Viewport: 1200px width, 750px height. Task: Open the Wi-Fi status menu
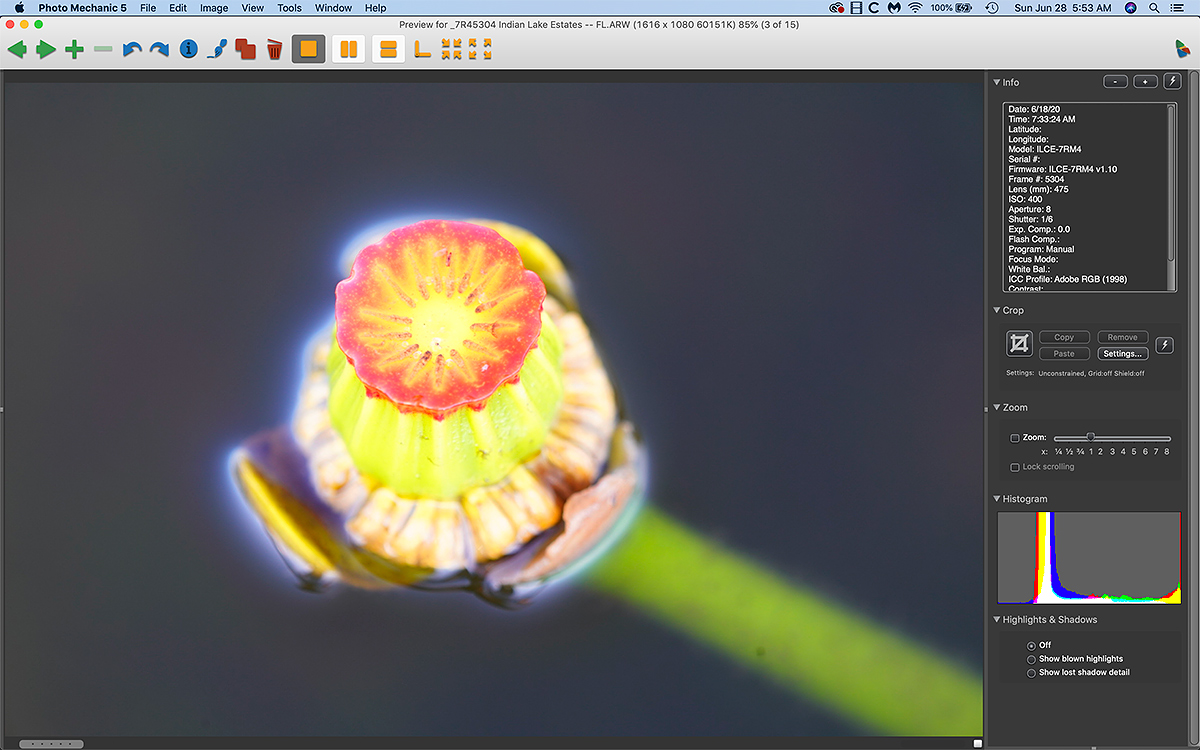(x=915, y=8)
